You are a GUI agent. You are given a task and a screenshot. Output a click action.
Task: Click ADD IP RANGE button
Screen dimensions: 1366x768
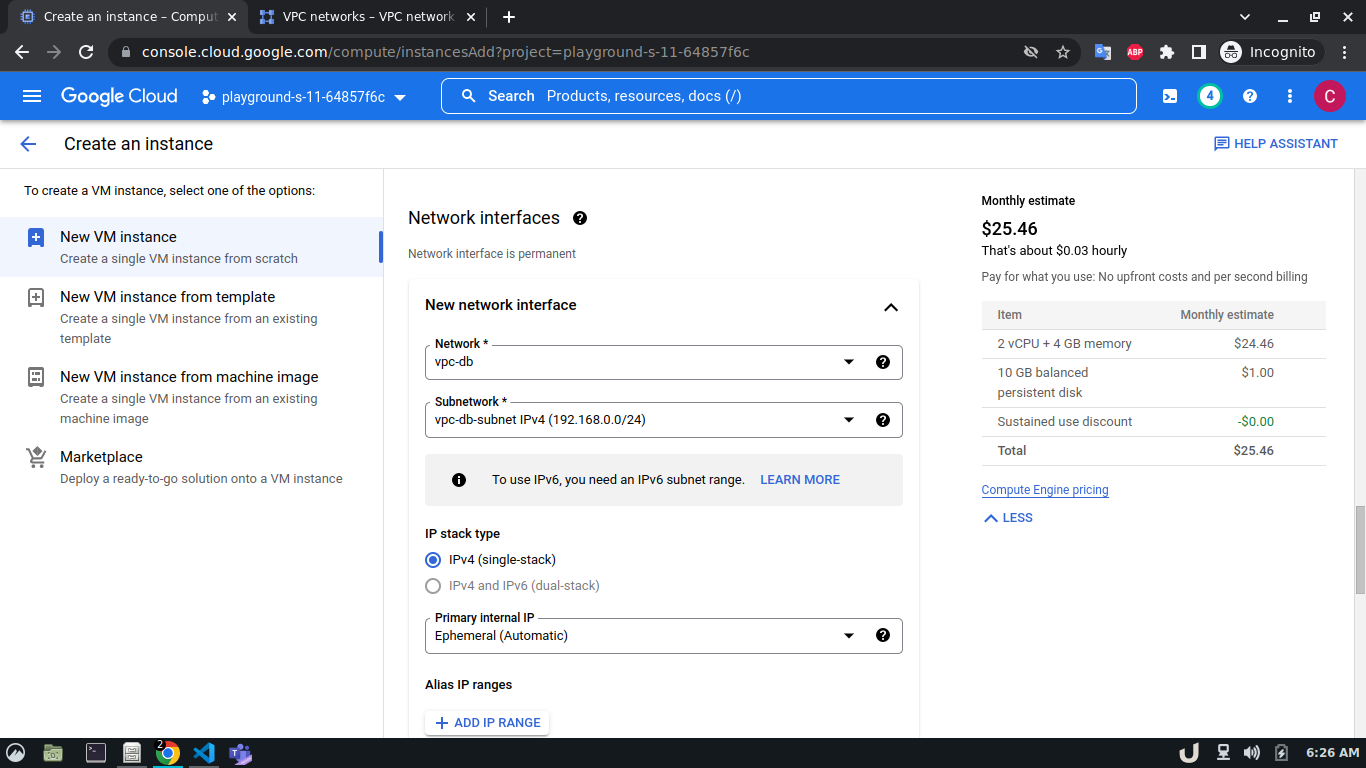tap(487, 723)
